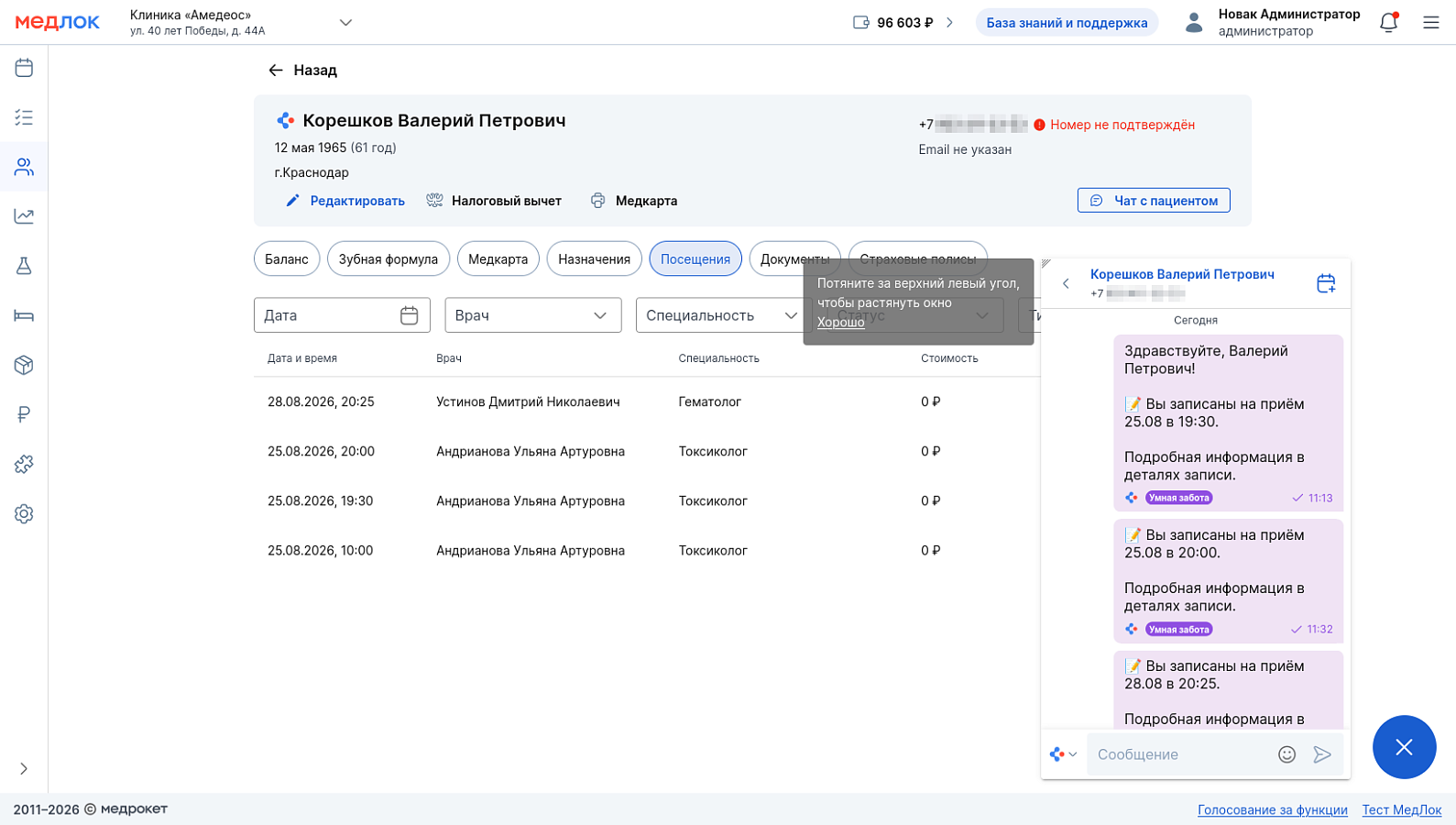Screen dimensions: 1456x825
Task: Open the 25.08.2026, 19:30 visit row
Action: [x=647, y=500]
